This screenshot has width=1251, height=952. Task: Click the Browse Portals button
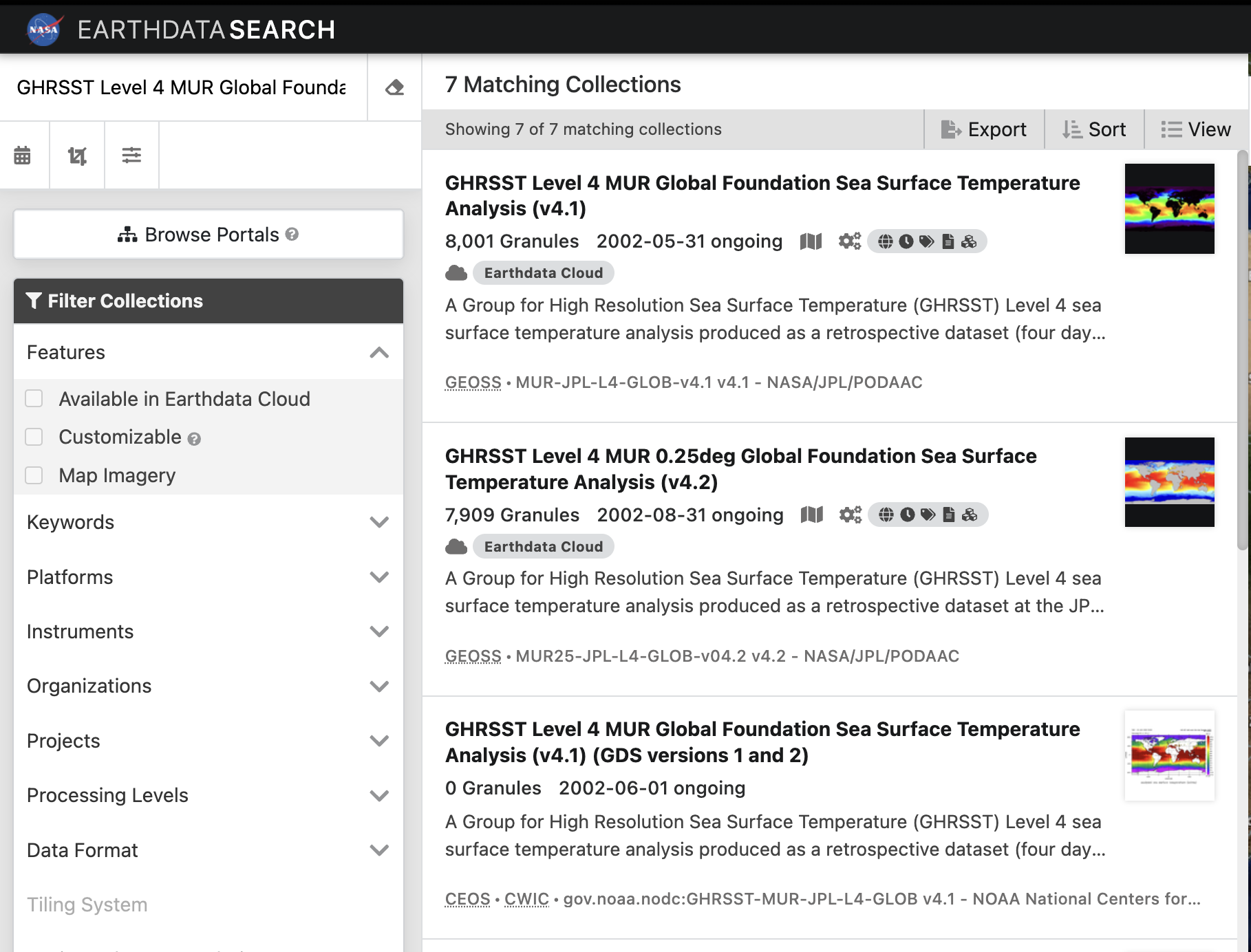[x=208, y=235]
